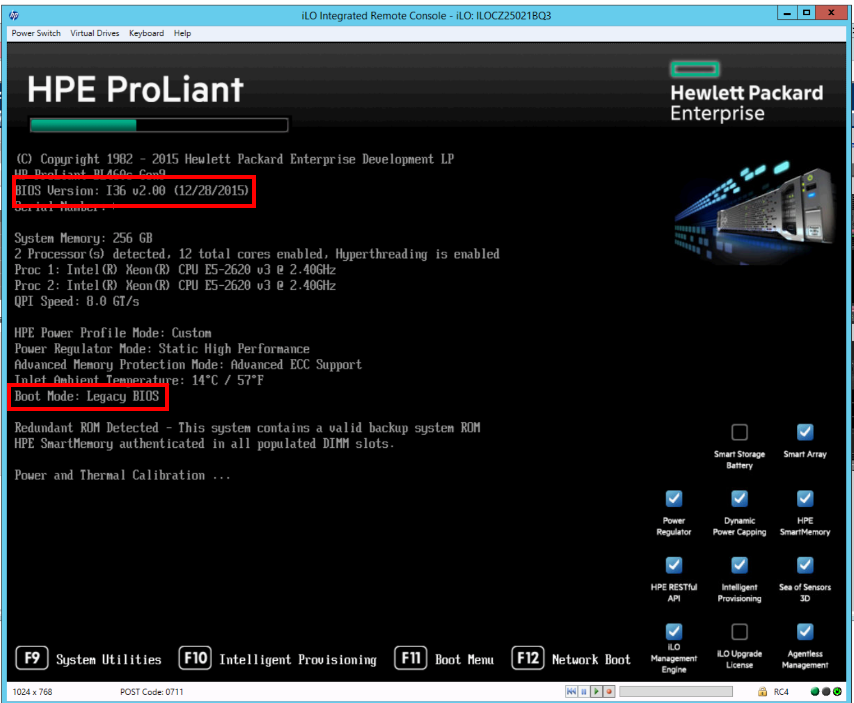Click the red record icon
The image size is (854, 703).
point(609,692)
